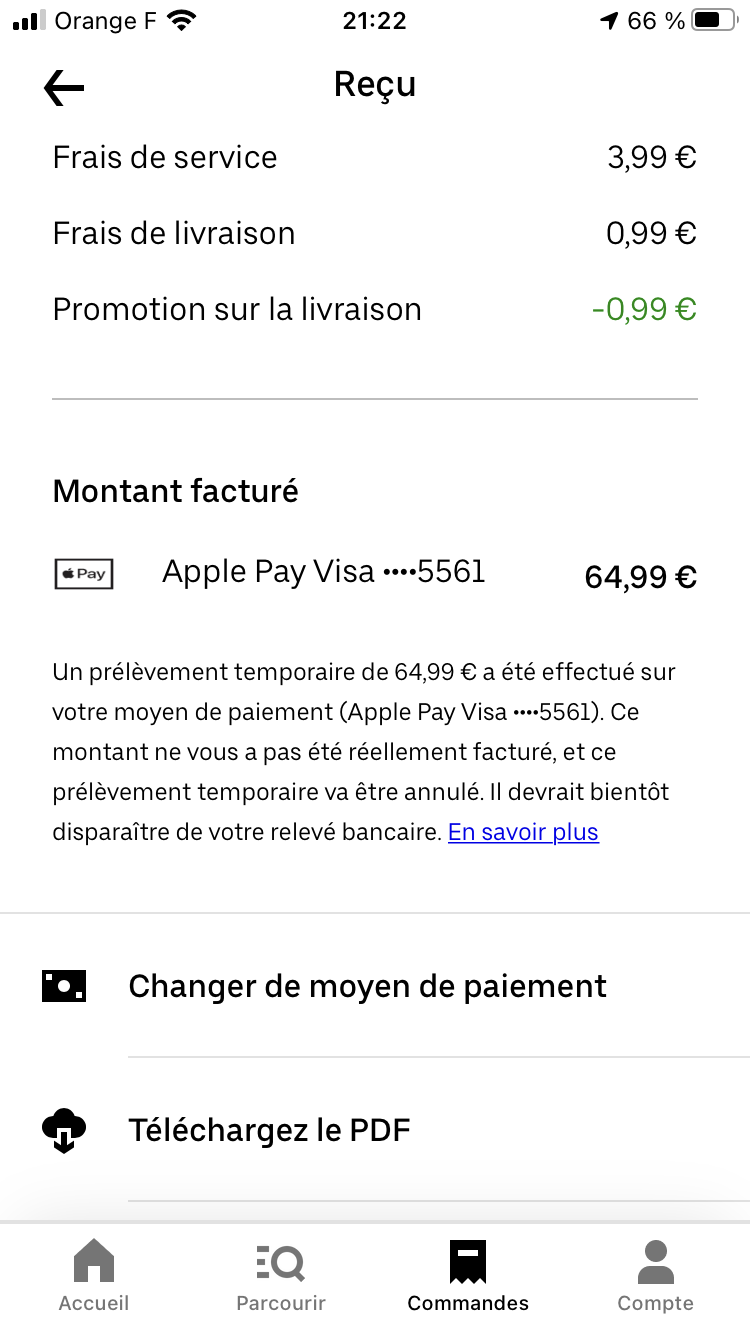Tap the Commandes receipt icon
Screen dimensions: 750x1334
[468, 1262]
